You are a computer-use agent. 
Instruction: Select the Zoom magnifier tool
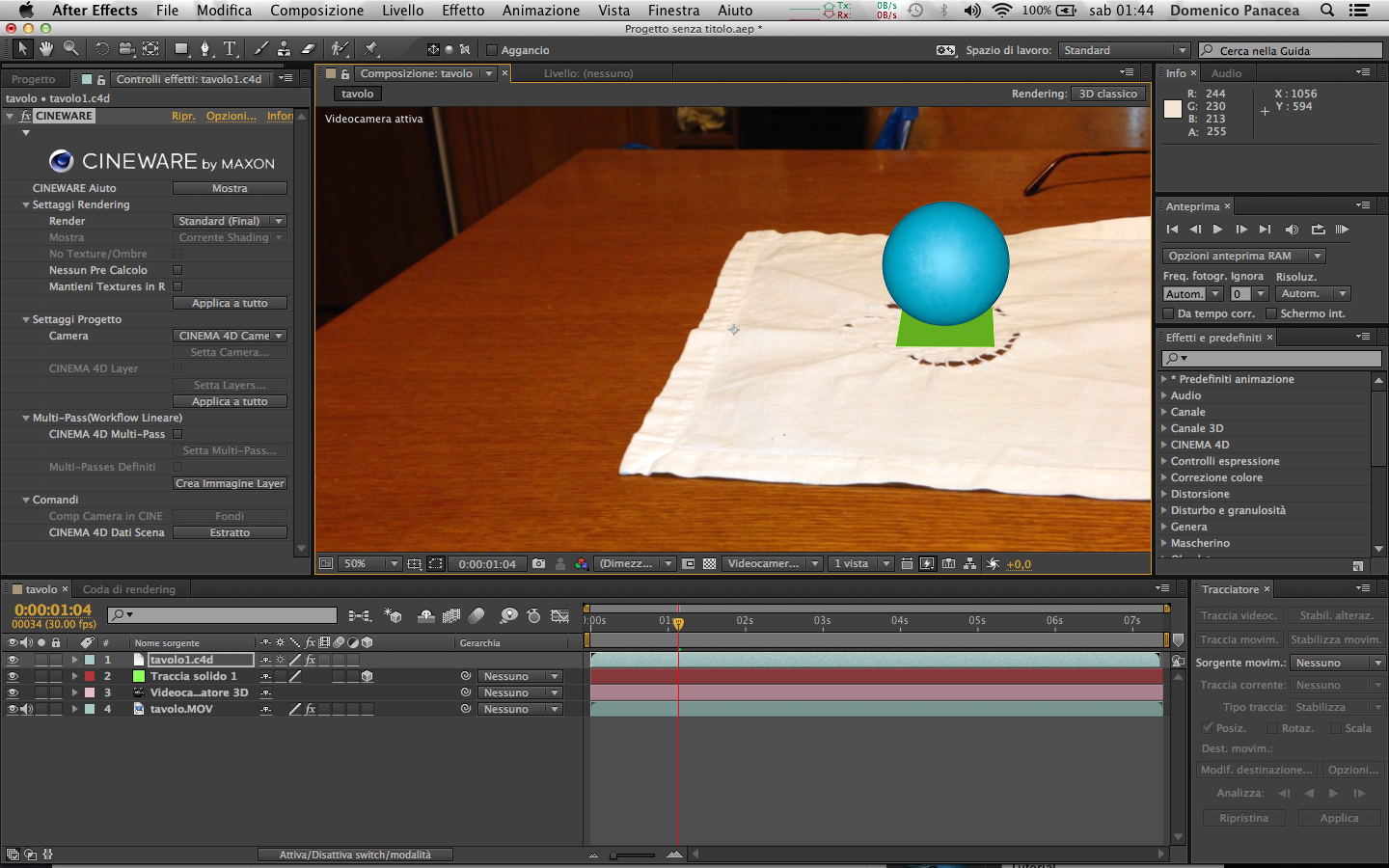[x=70, y=48]
